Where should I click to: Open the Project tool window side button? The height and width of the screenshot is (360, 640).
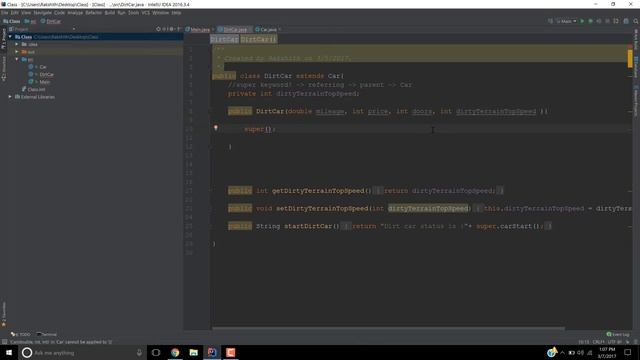(x=3, y=39)
